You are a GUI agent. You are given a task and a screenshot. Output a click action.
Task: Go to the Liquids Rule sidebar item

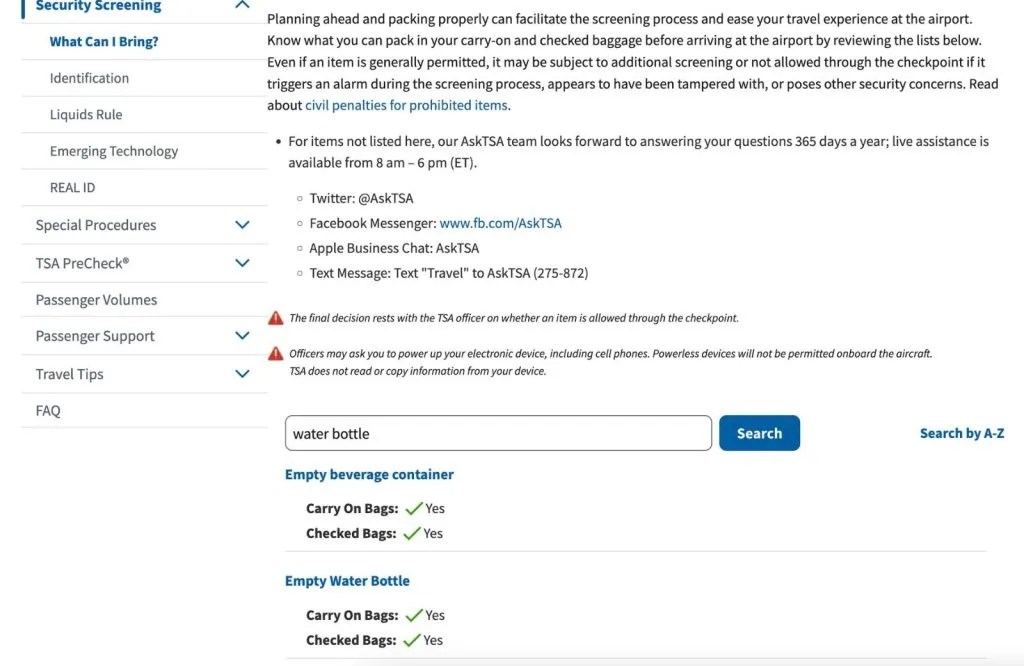[x=86, y=115]
